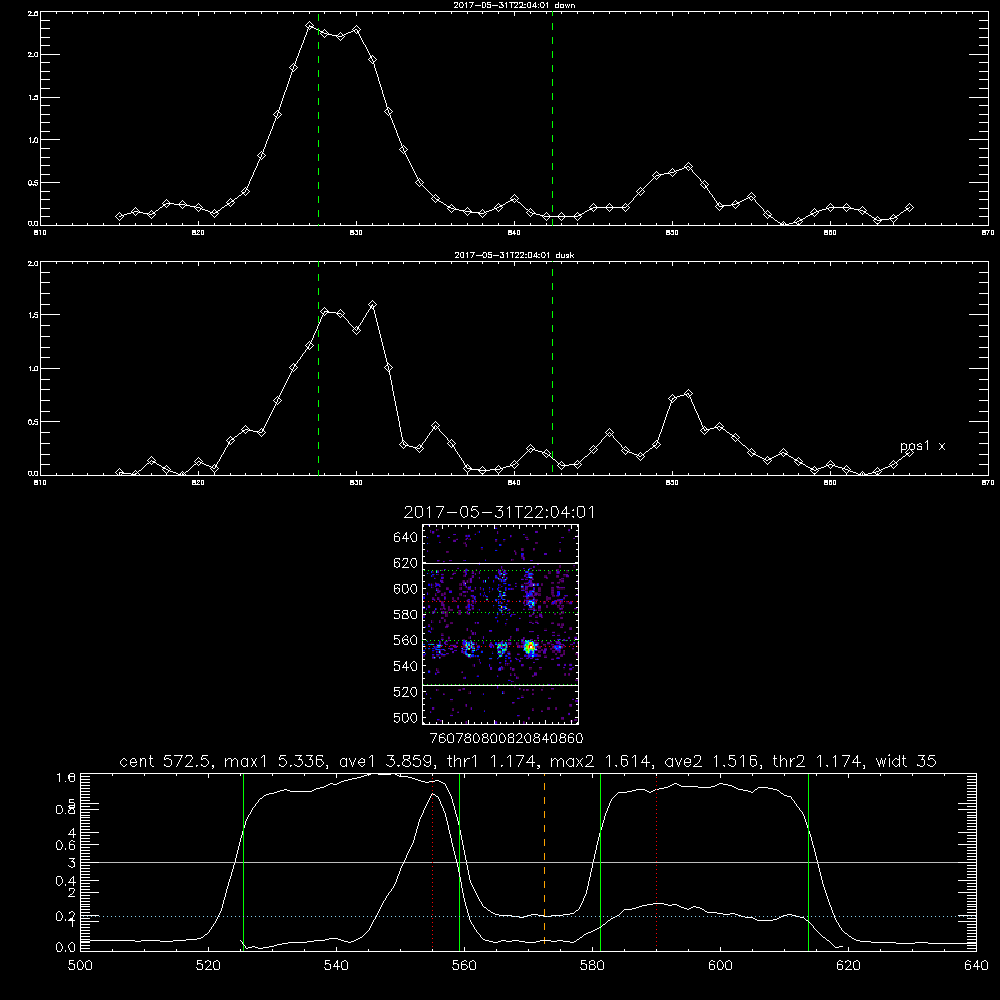Click the 600 label on bottom profile x-axis

click(x=721, y=966)
